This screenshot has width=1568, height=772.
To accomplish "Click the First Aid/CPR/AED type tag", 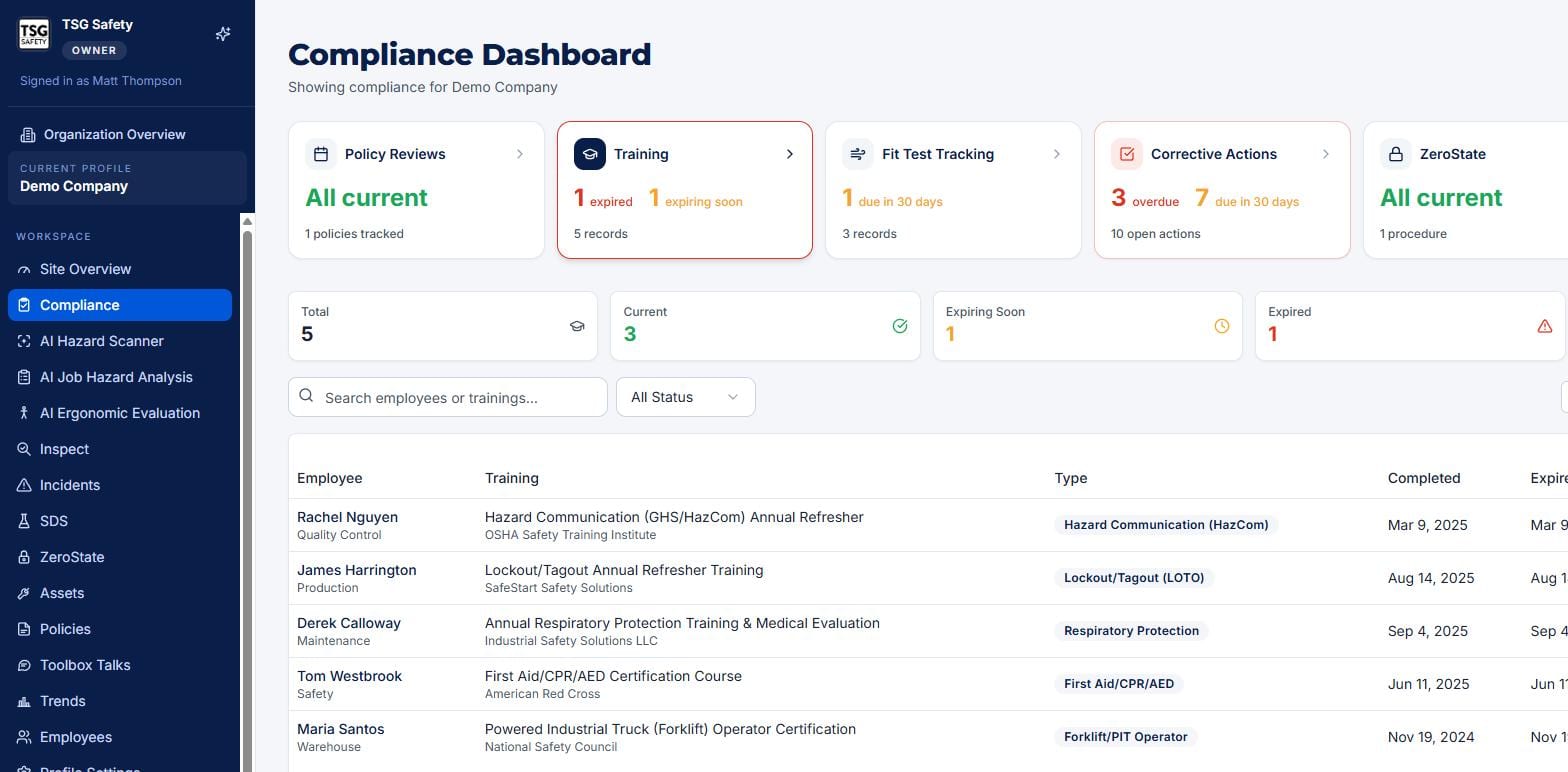I will (x=1119, y=684).
